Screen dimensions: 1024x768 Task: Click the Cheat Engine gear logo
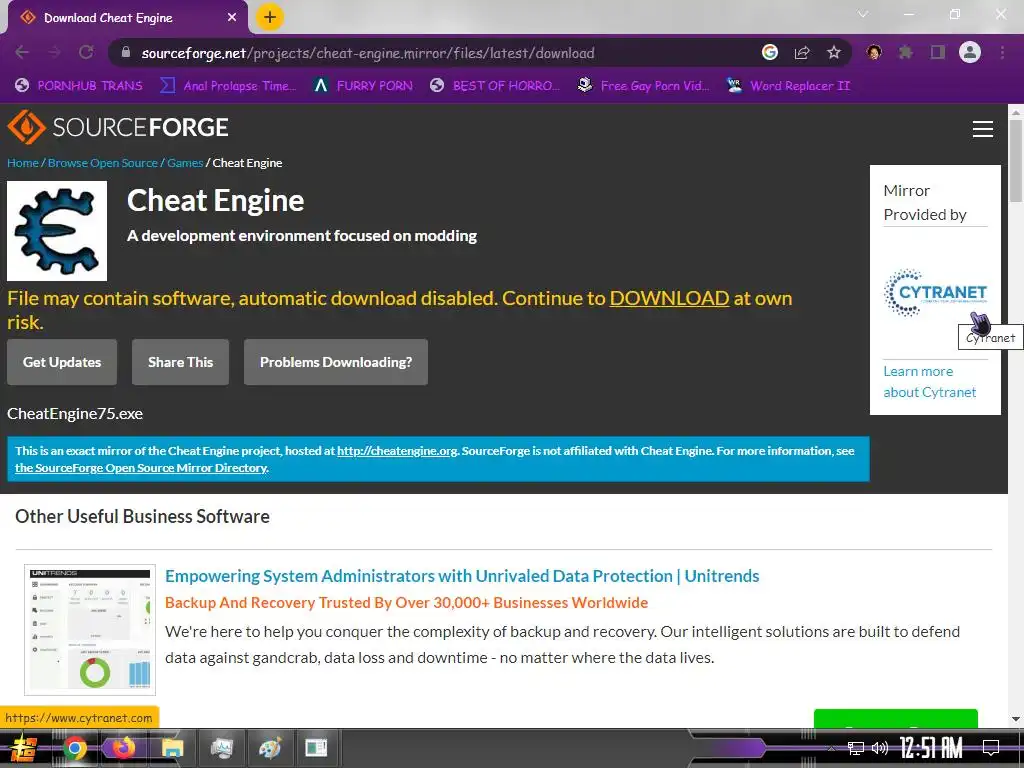click(57, 231)
